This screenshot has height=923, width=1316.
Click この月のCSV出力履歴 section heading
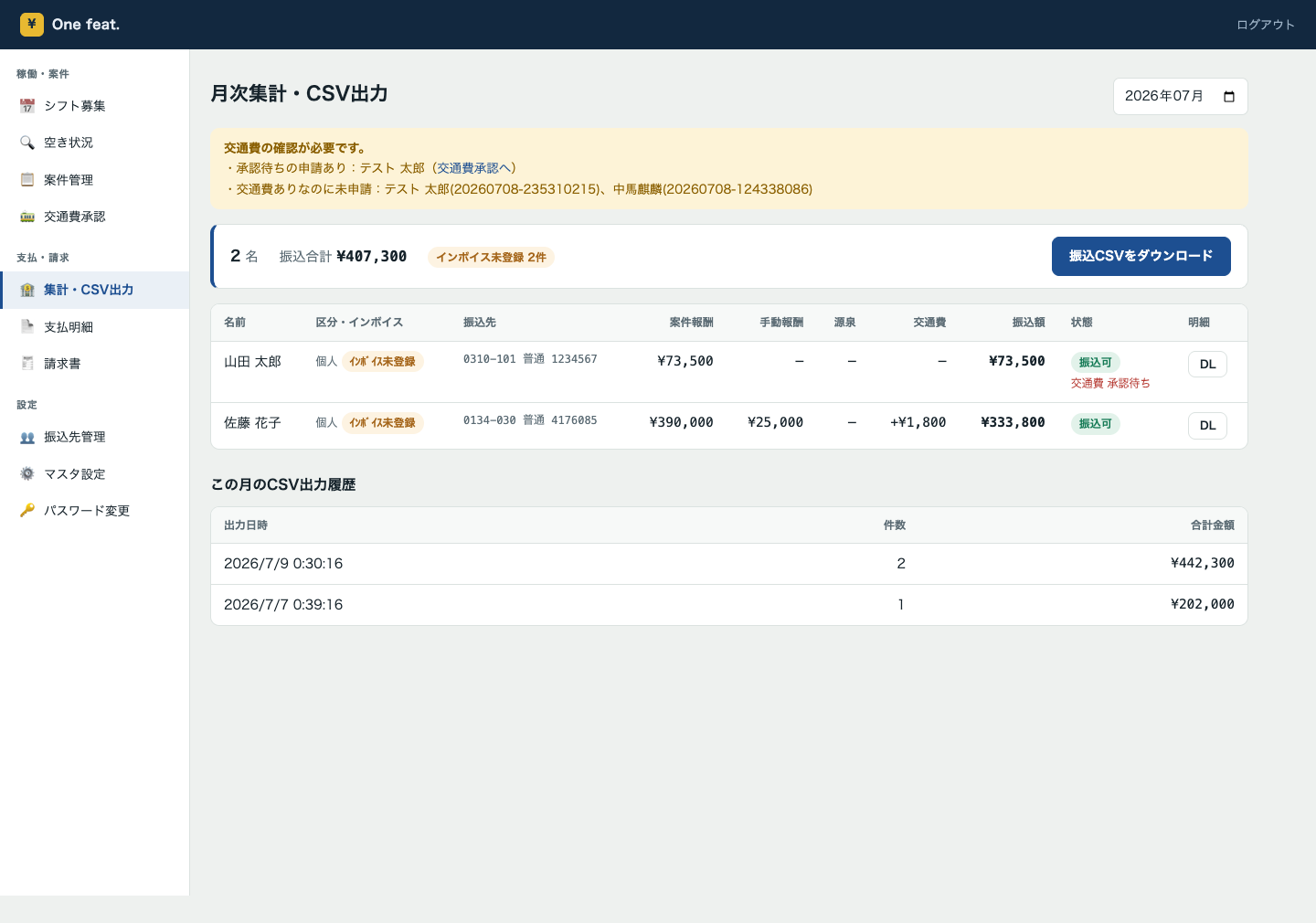(283, 484)
